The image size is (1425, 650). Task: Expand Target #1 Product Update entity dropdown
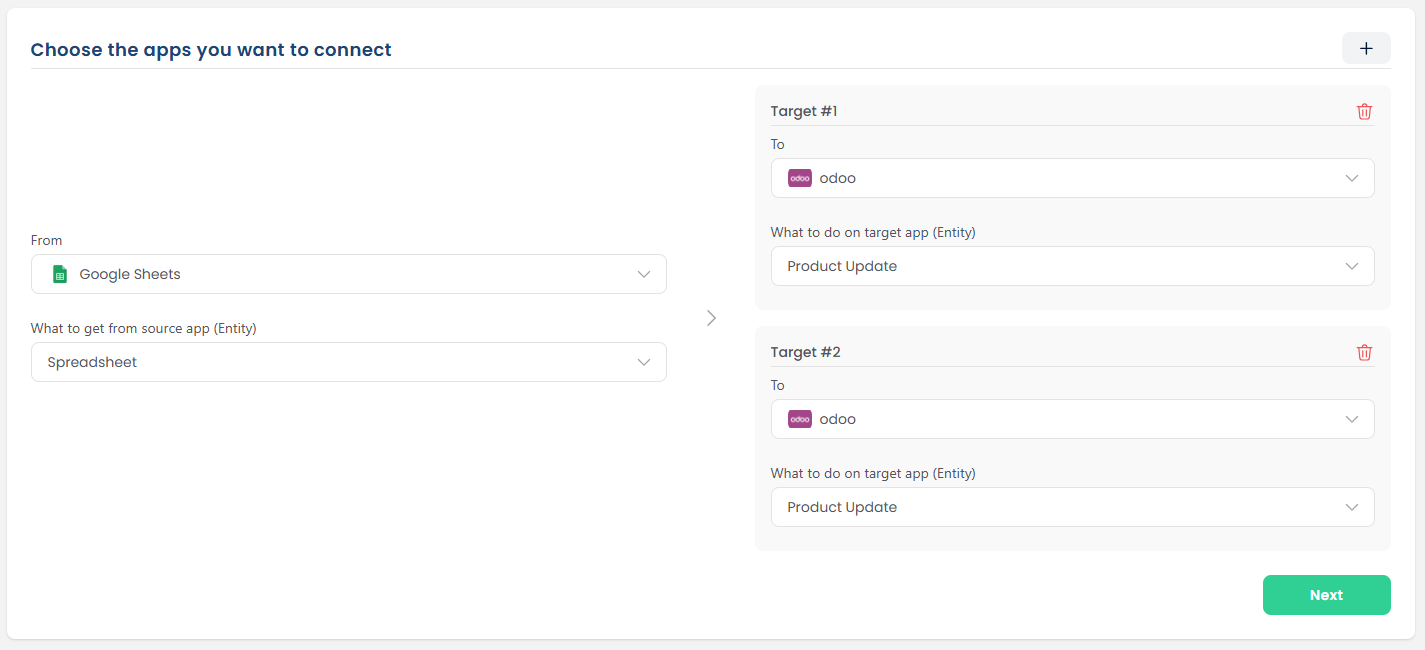[1072, 266]
